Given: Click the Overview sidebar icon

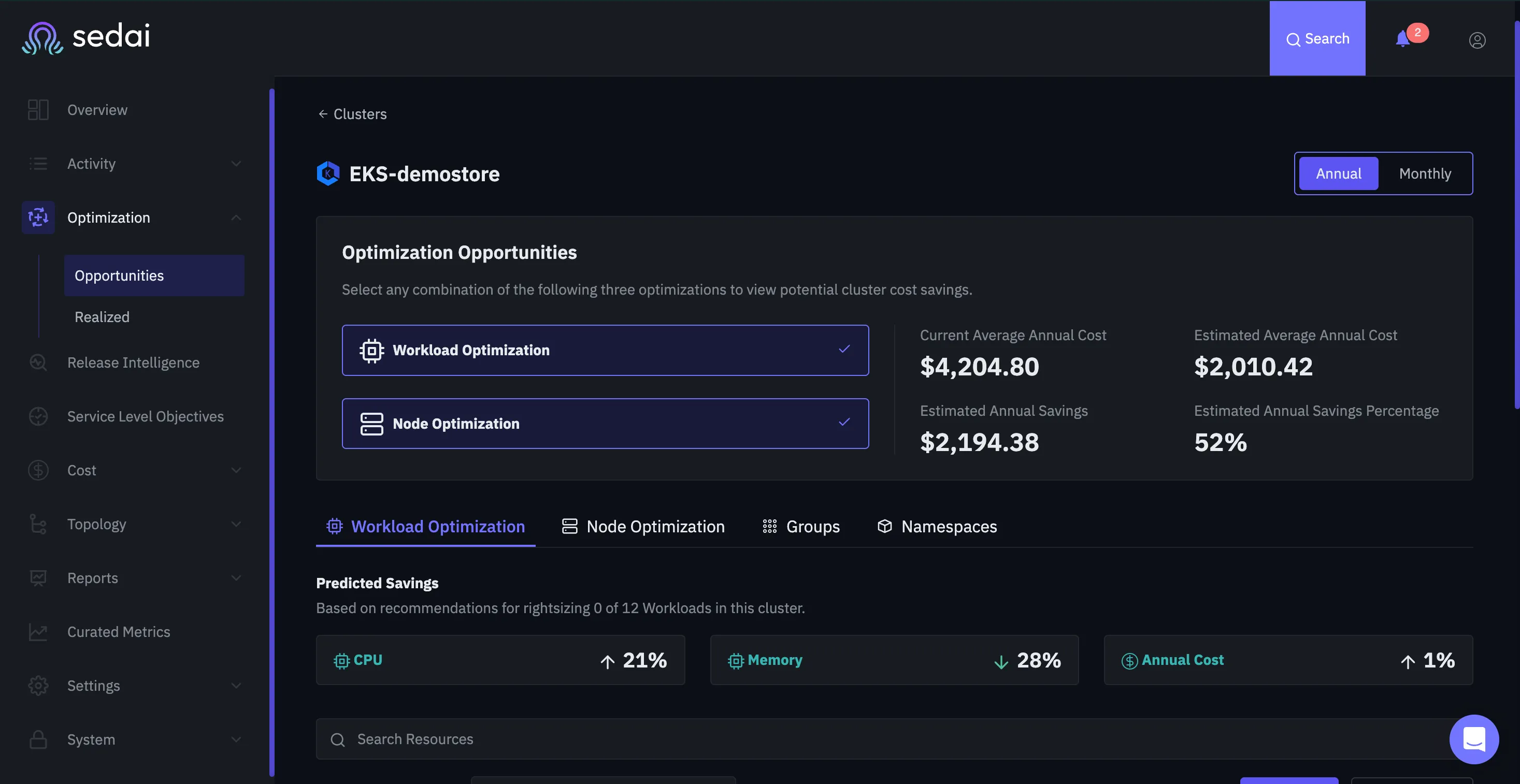Looking at the screenshot, I should [38, 110].
